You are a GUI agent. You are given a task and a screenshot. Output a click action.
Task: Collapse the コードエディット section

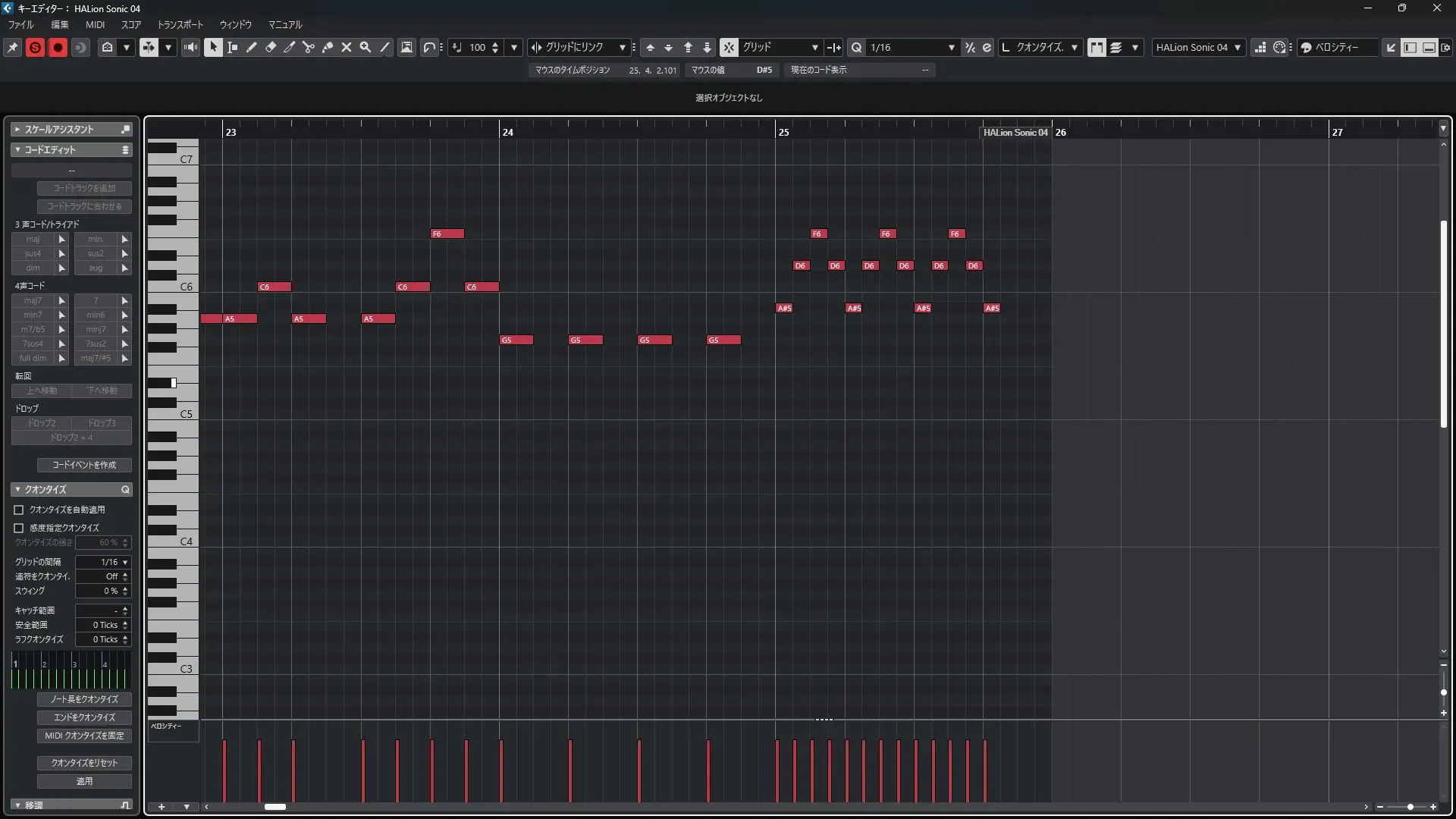(x=17, y=150)
